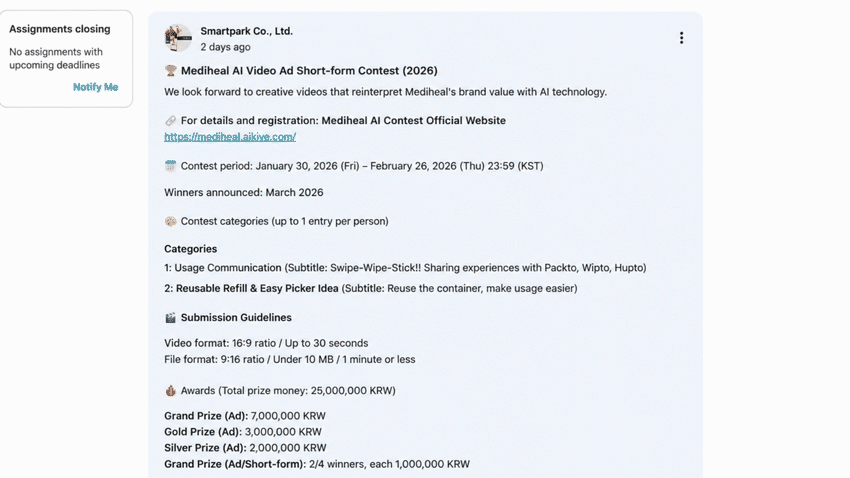This screenshot has width=850, height=478.
Task: Click the "Winners announced: March 2026" text
Action: (243, 192)
